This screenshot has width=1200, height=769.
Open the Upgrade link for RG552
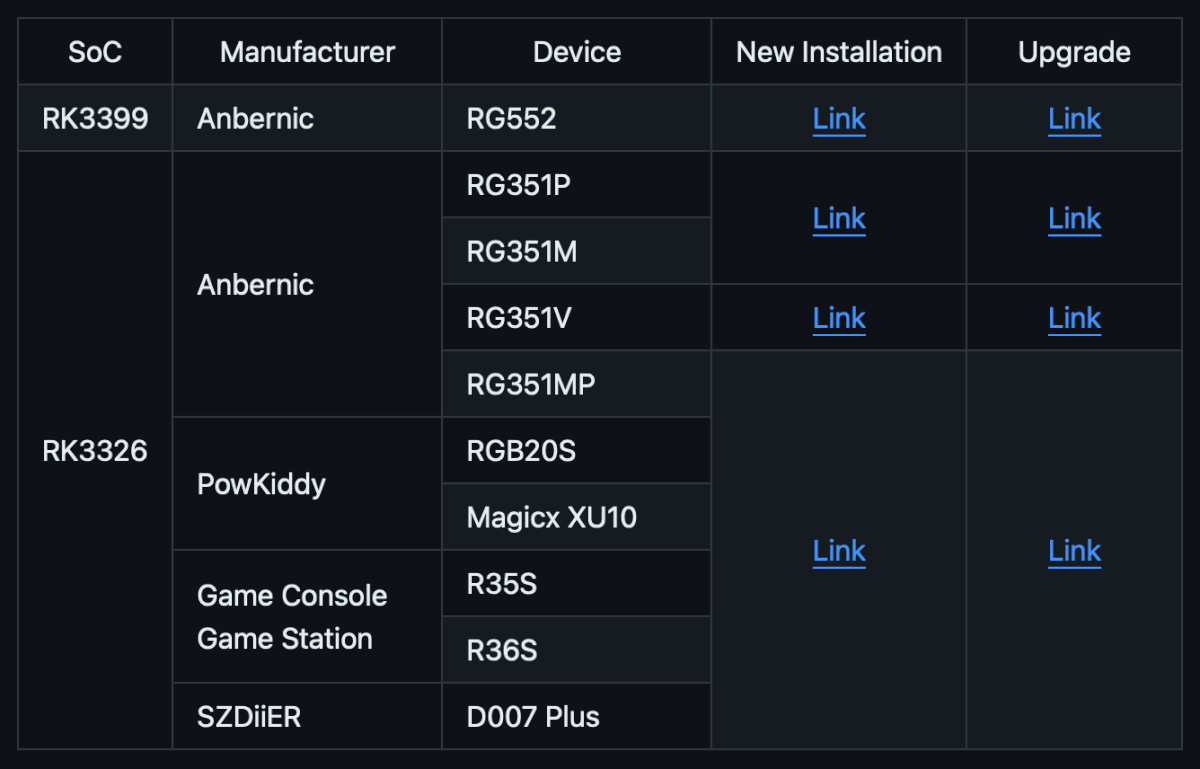tap(1074, 118)
